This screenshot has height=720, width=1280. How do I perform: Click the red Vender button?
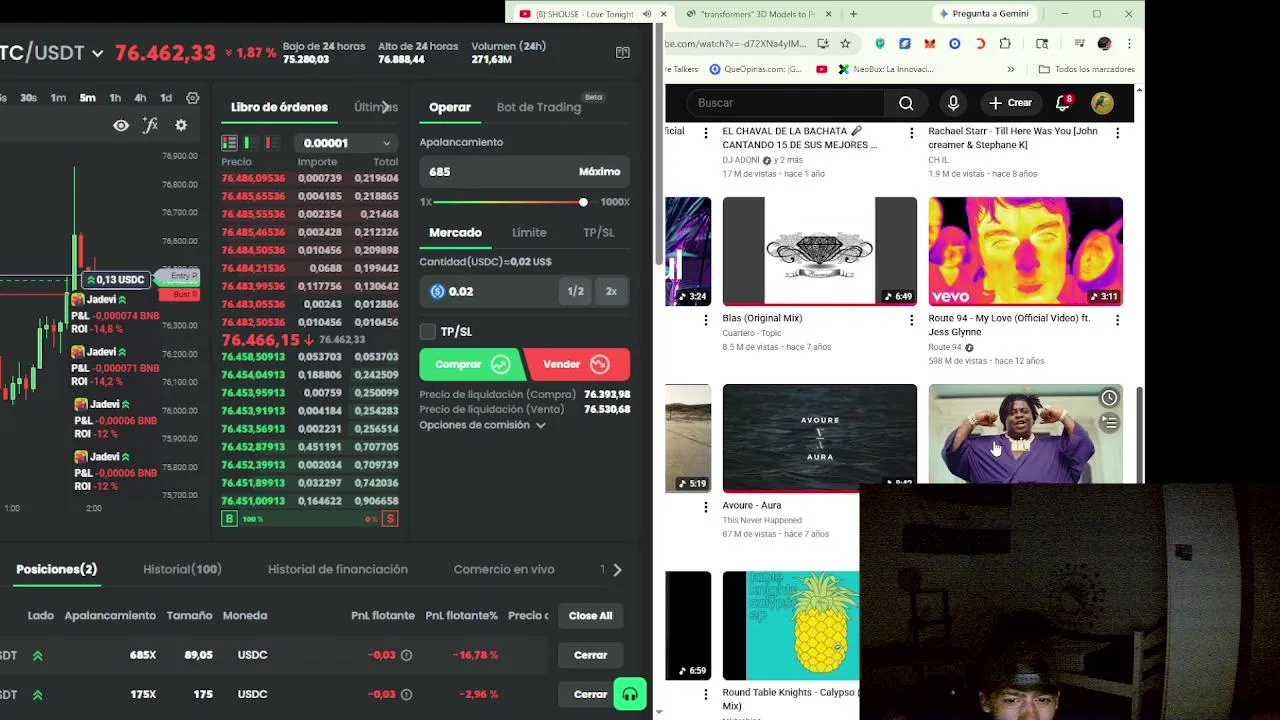point(577,365)
